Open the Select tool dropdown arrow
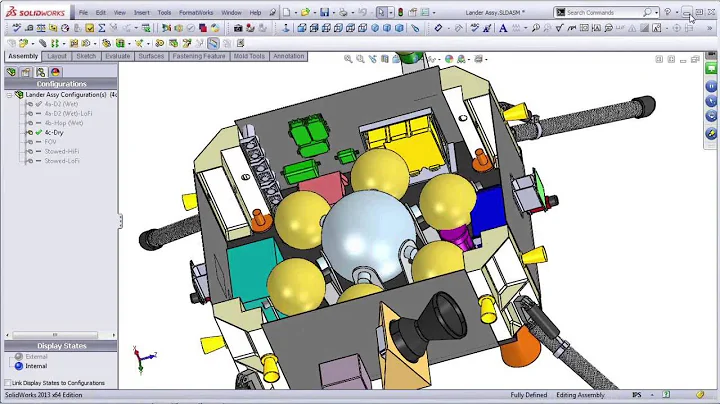 tap(391, 13)
